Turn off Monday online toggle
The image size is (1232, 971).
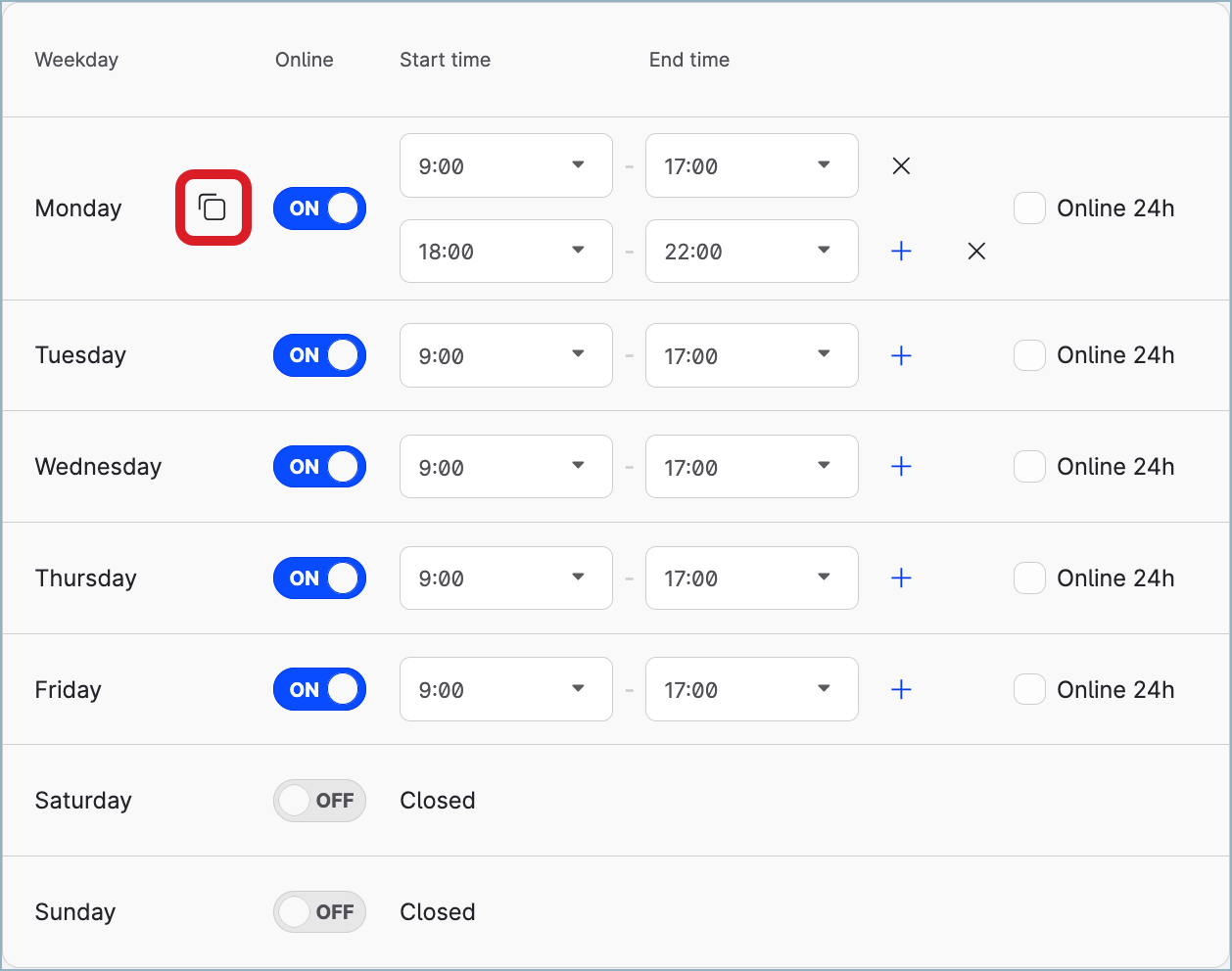click(319, 208)
